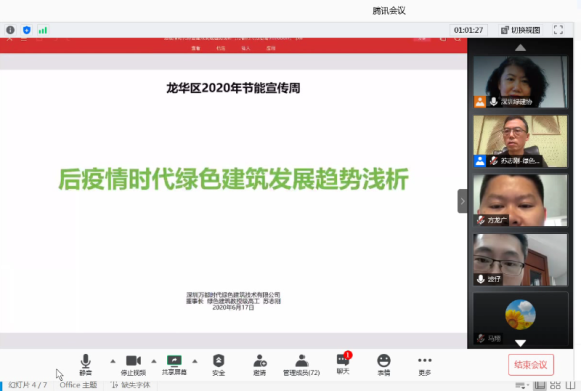Open the security shield settings

(219, 365)
